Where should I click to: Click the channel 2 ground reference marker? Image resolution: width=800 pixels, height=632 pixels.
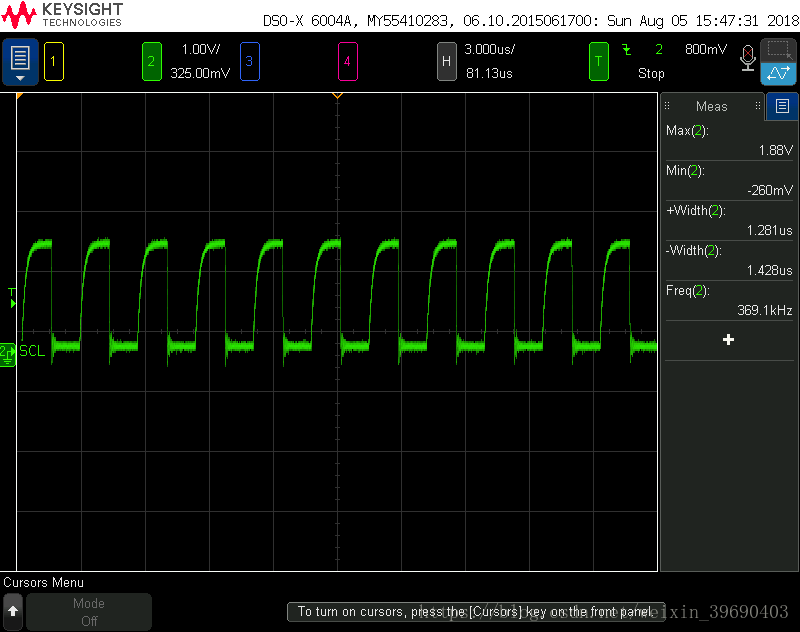(x=8, y=355)
